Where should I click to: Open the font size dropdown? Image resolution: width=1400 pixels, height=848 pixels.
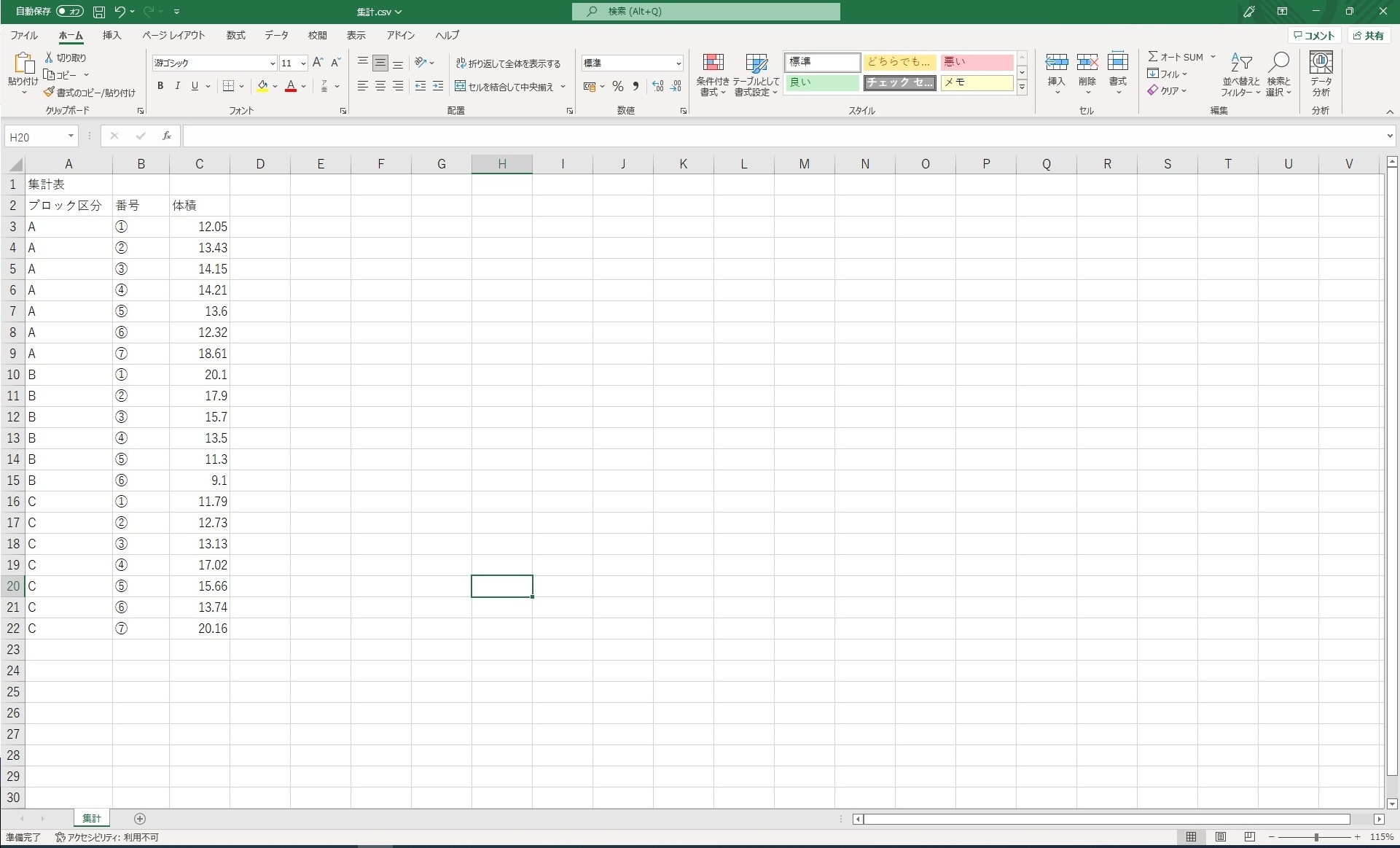pos(303,63)
